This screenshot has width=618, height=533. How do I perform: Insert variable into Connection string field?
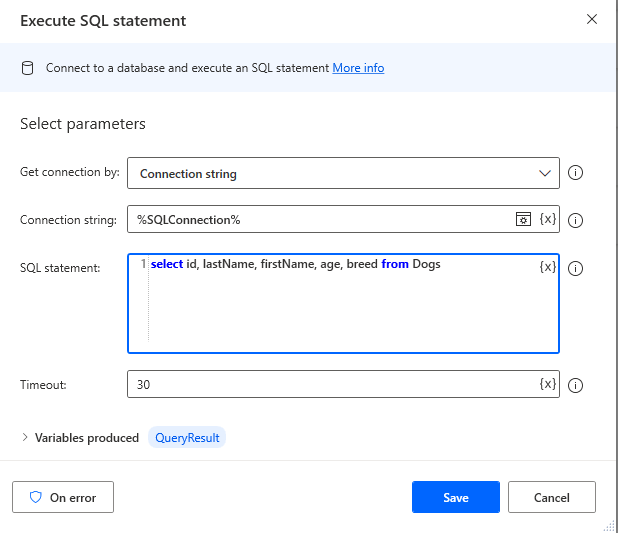pos(547,219)
